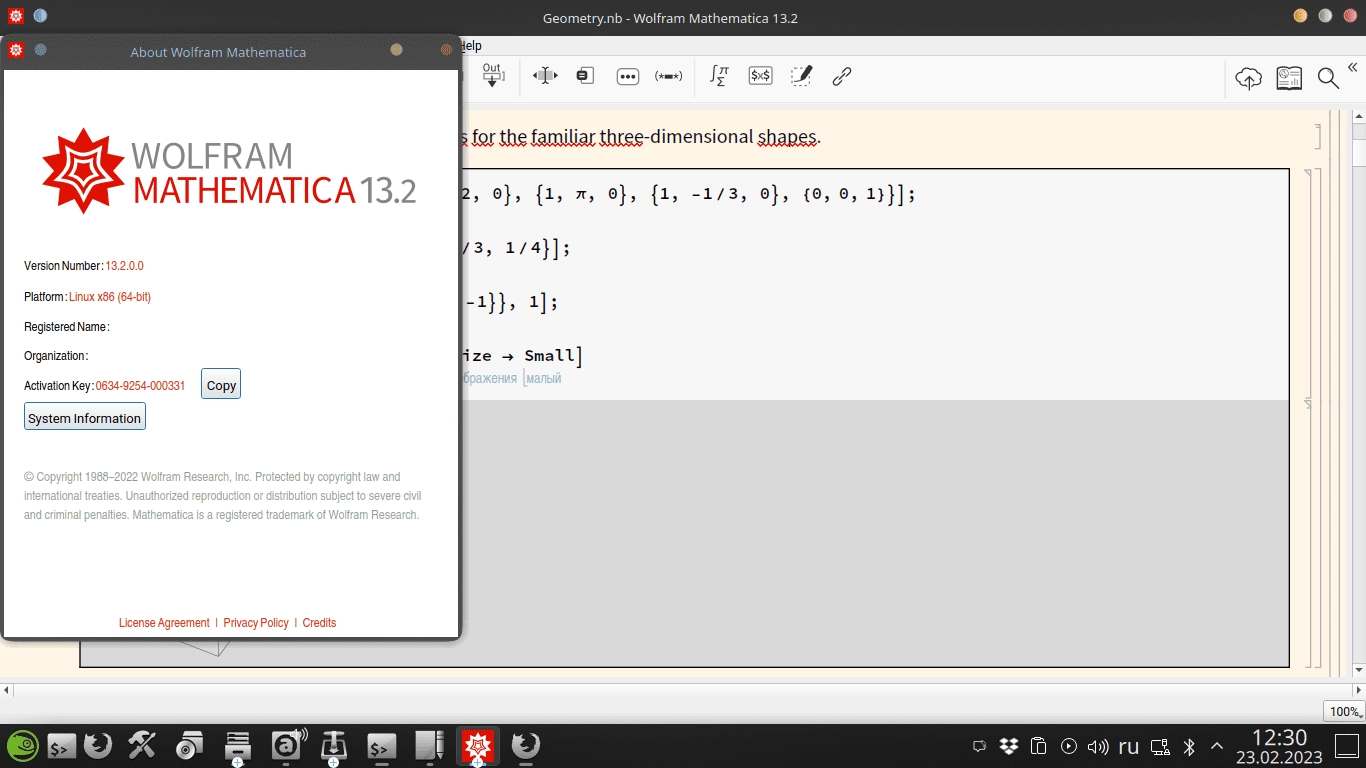Collapse toolbar using the double chevron

tap(1353, 68)
